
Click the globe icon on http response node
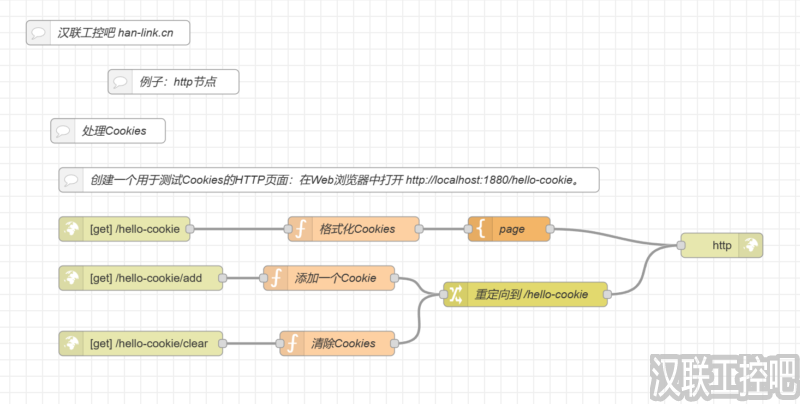click(749, 245)
